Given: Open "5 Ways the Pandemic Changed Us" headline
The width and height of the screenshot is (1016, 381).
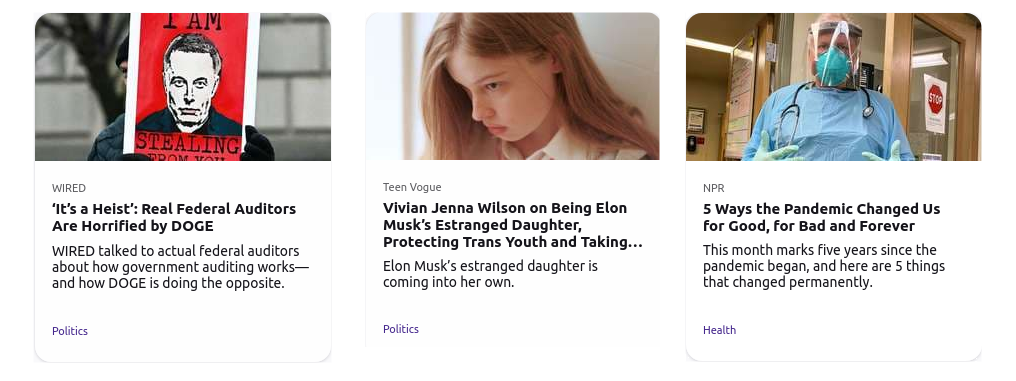Looking at the screenshot, I should [822, 217].
